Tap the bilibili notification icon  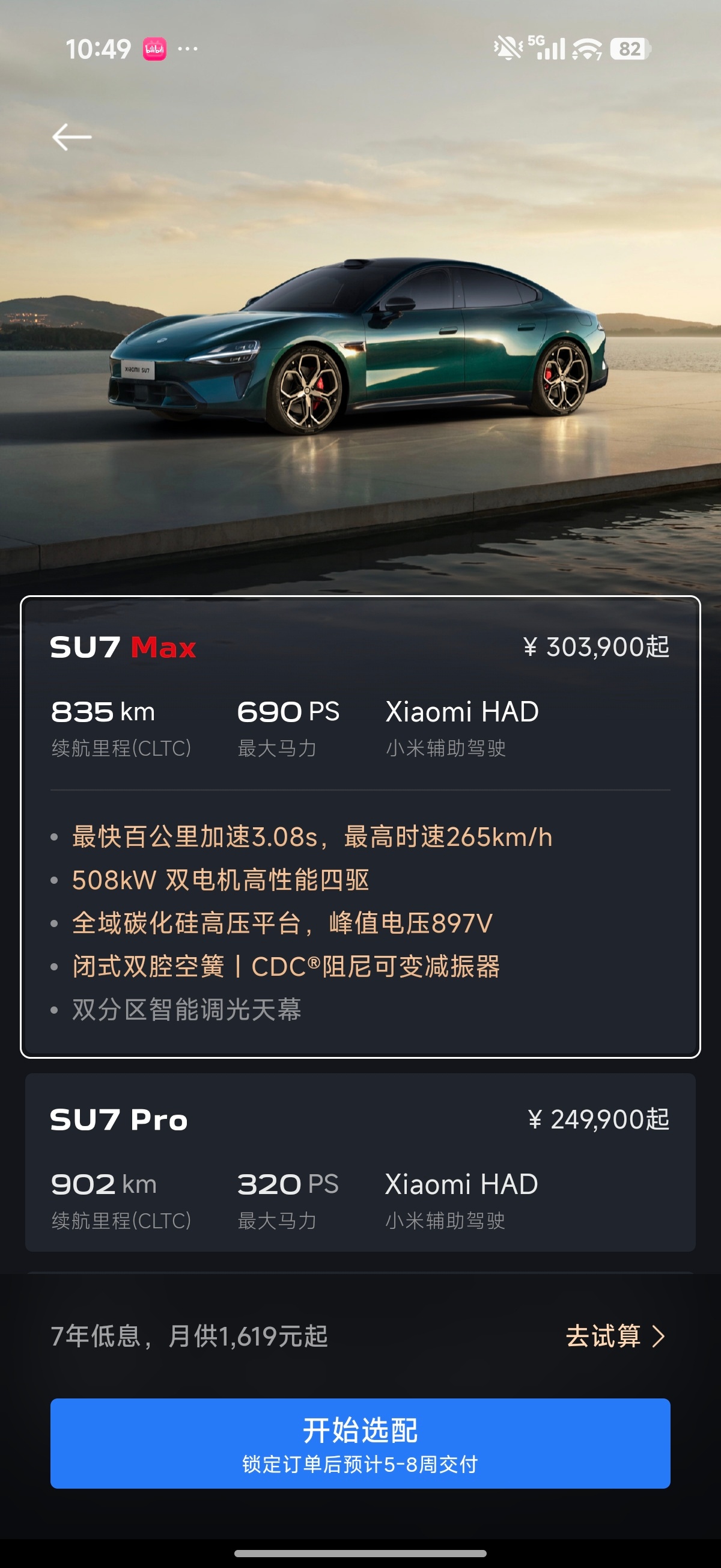[154, 49]
